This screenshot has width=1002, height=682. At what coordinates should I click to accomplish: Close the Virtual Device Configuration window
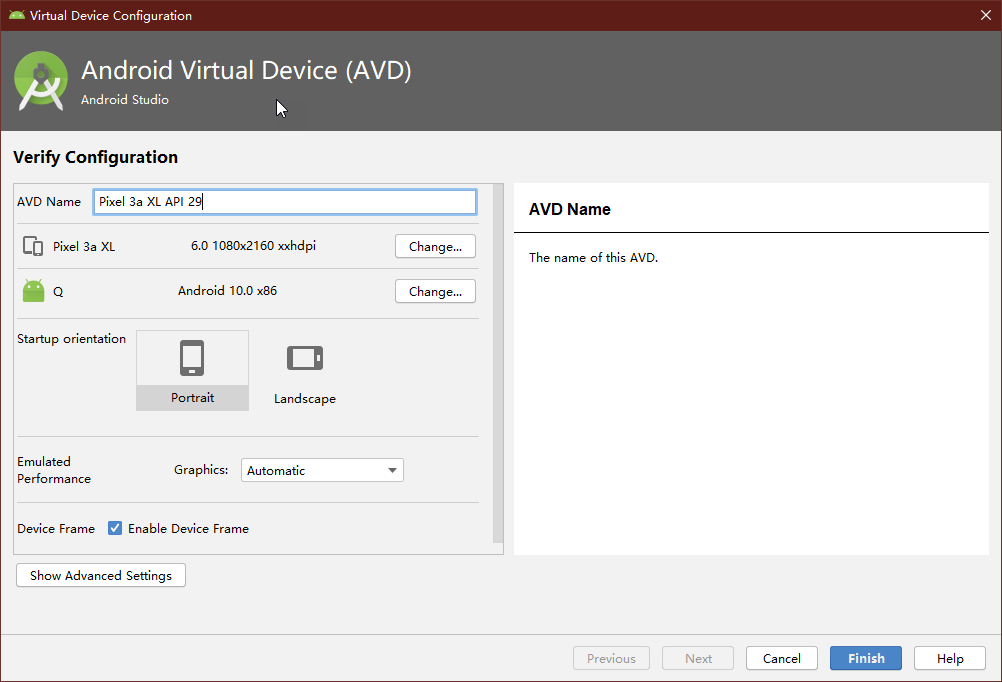click(986, 15)
